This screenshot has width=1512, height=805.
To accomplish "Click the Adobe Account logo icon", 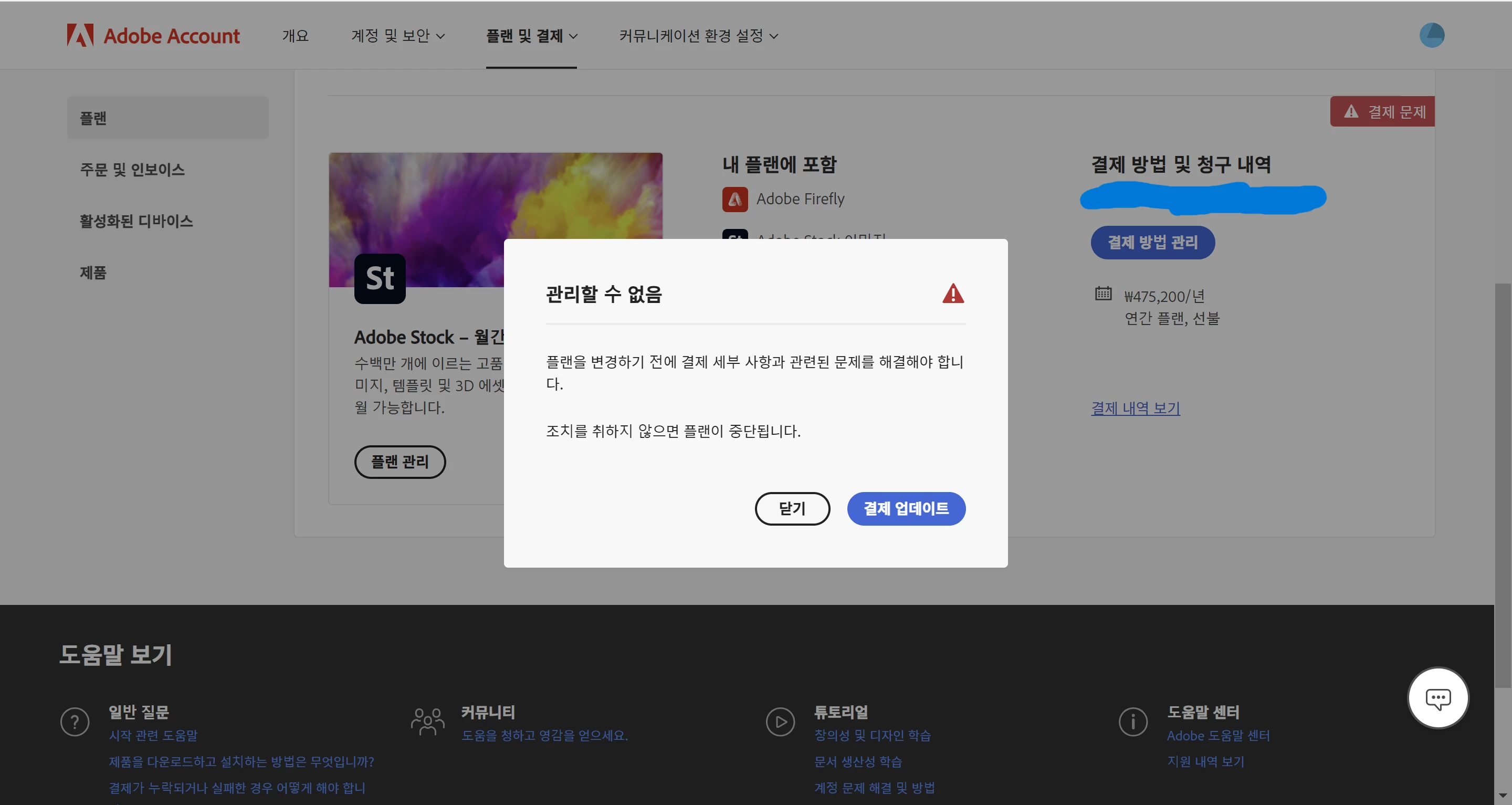I will [80, 35].
